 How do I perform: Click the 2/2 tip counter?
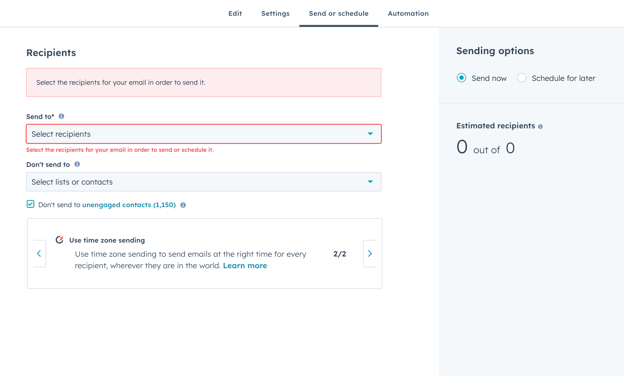(339, 254)
